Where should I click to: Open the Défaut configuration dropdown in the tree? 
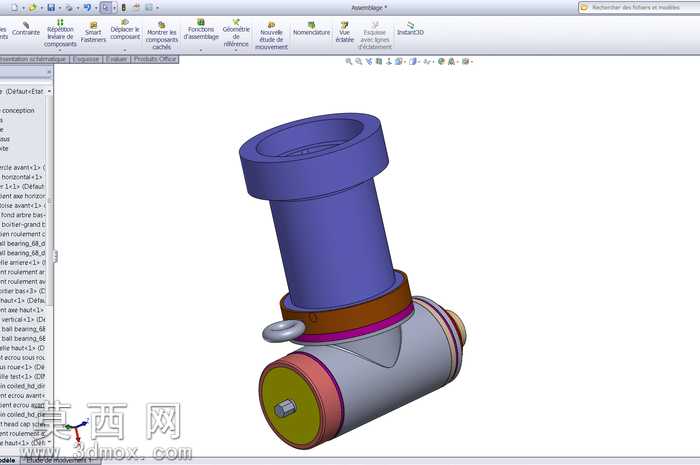coord(49,91)
